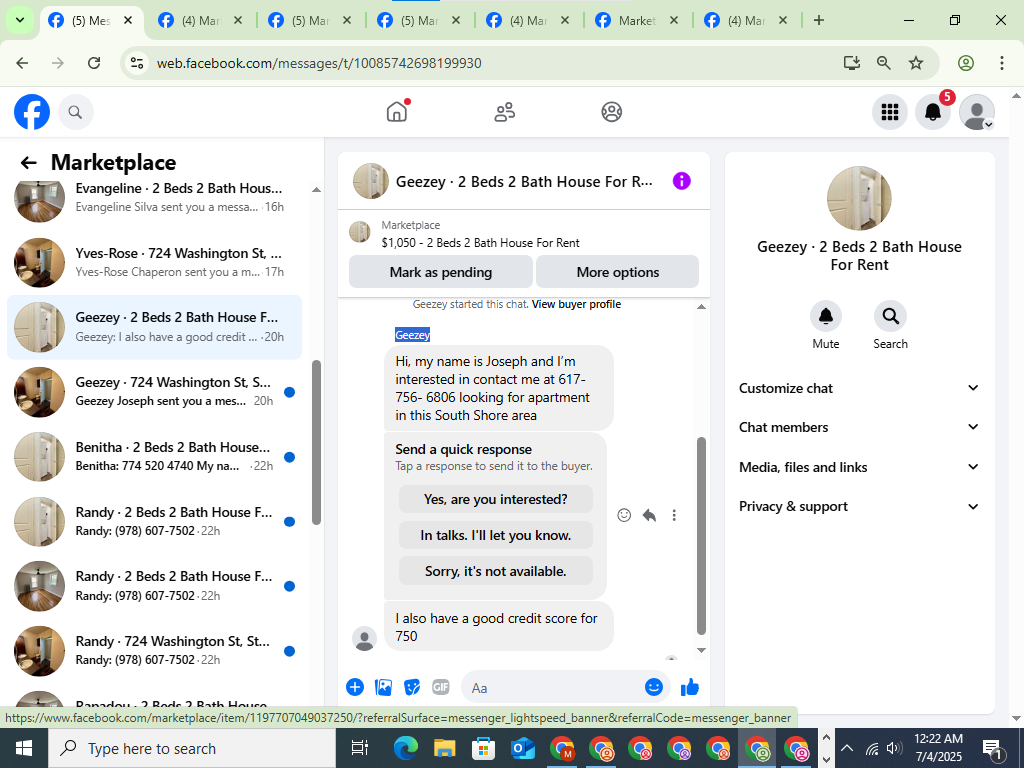Expand Customize chat section
This screenshot has height=768, width=1024.
(x=859, y=388)
